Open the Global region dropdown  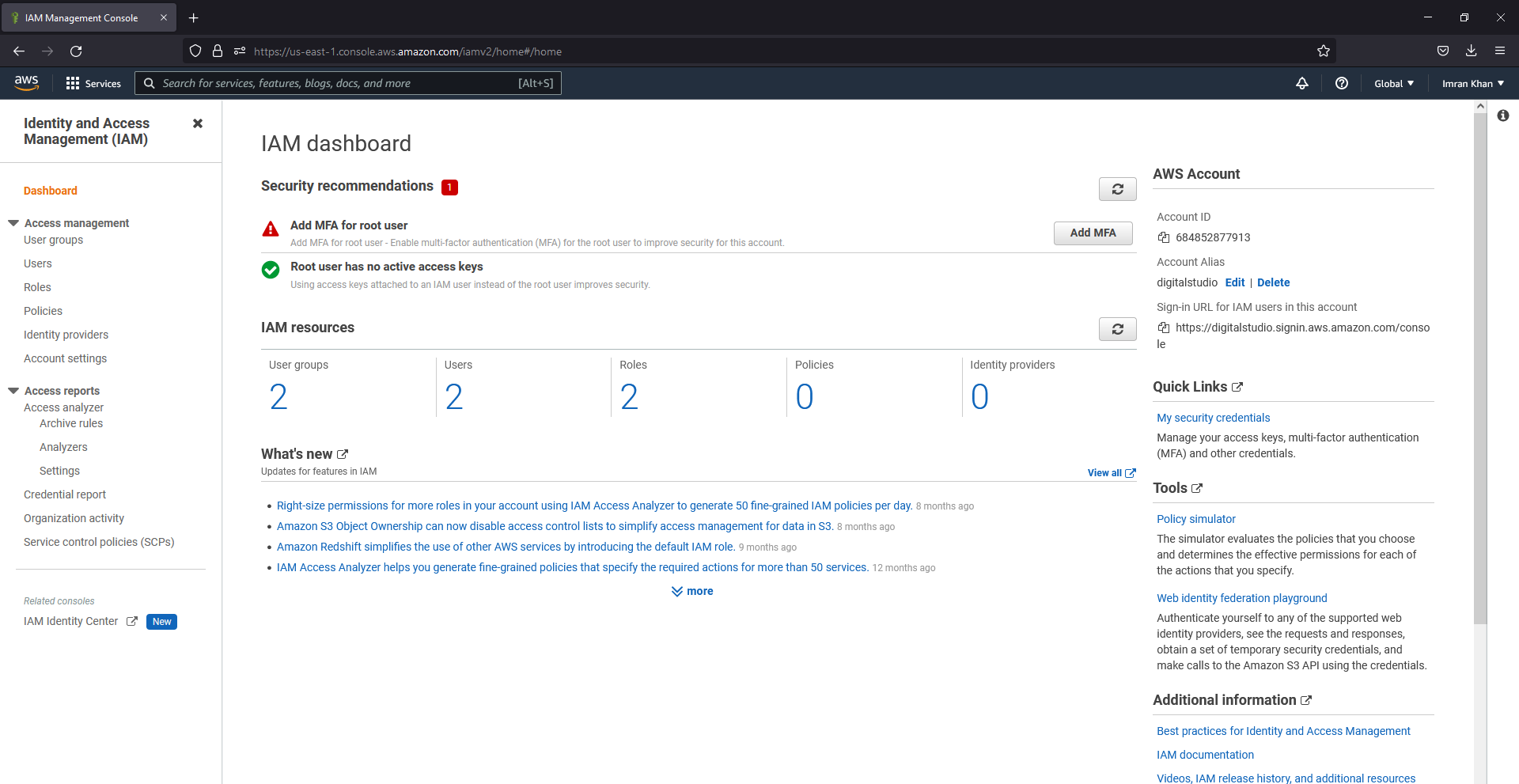coord(1392,83)
